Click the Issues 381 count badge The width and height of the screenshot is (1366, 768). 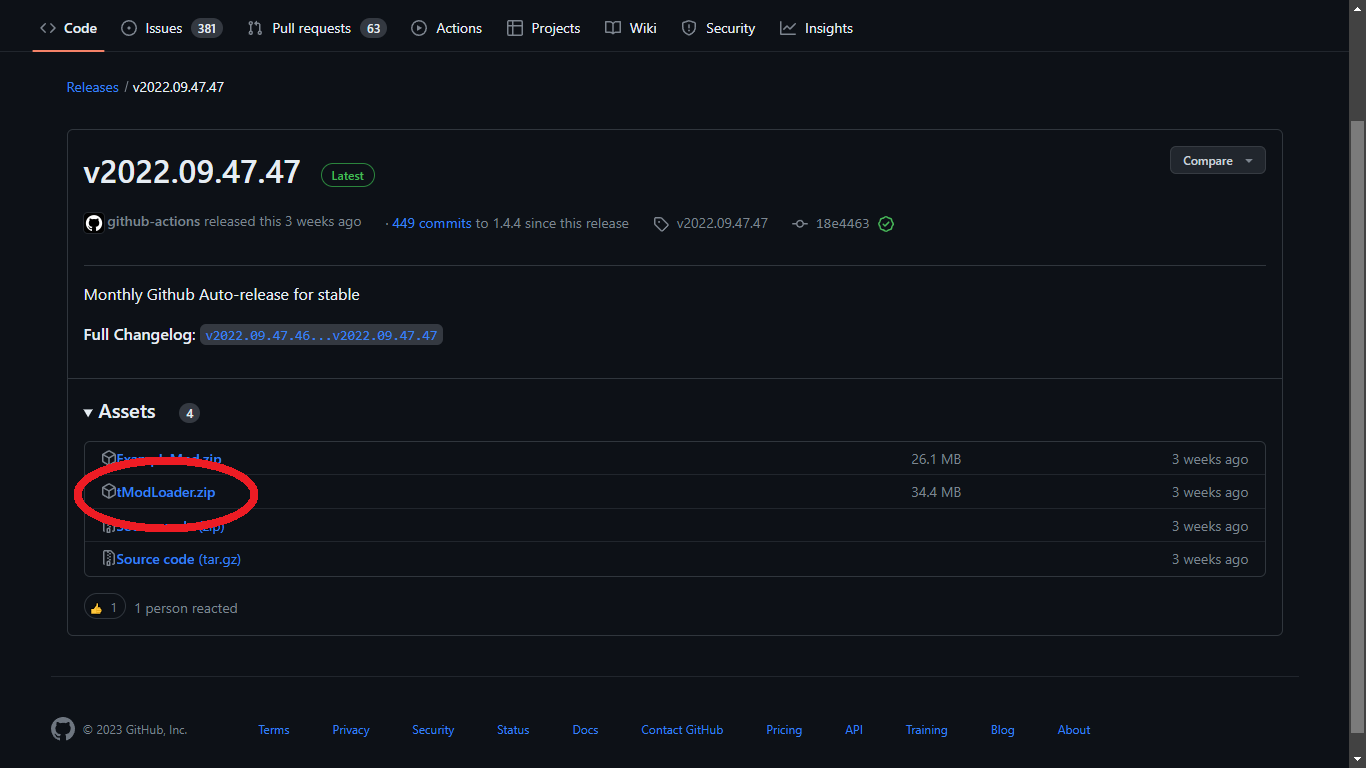coord(207,28)
